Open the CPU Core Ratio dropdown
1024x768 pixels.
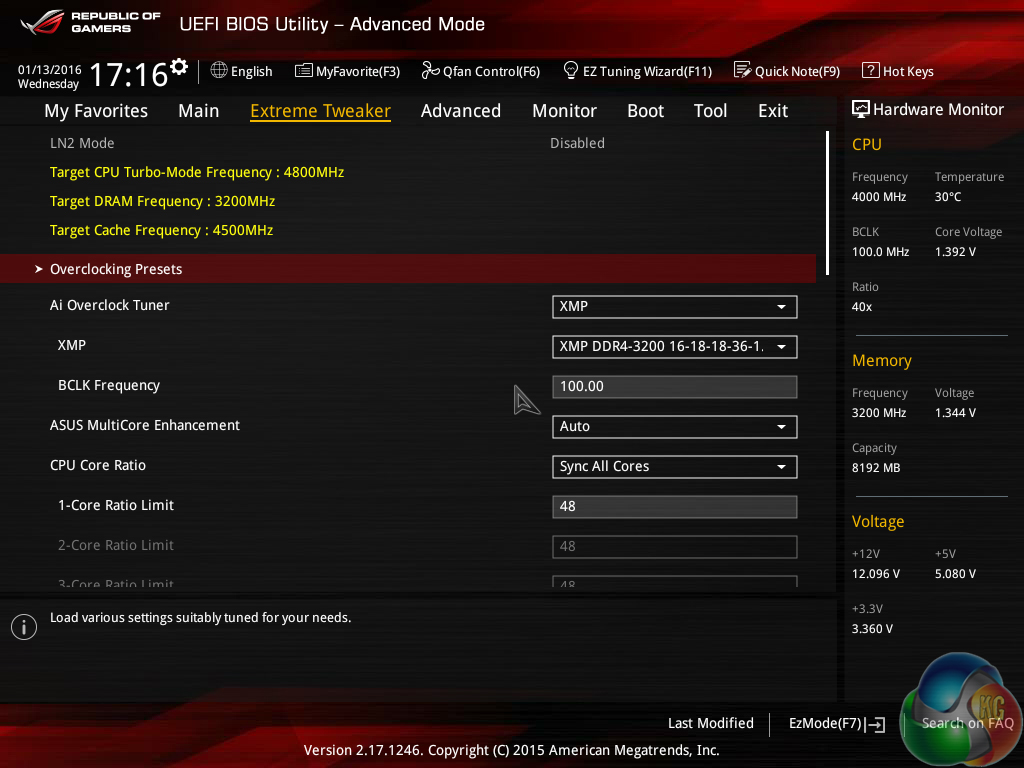[x=675, y=466]
